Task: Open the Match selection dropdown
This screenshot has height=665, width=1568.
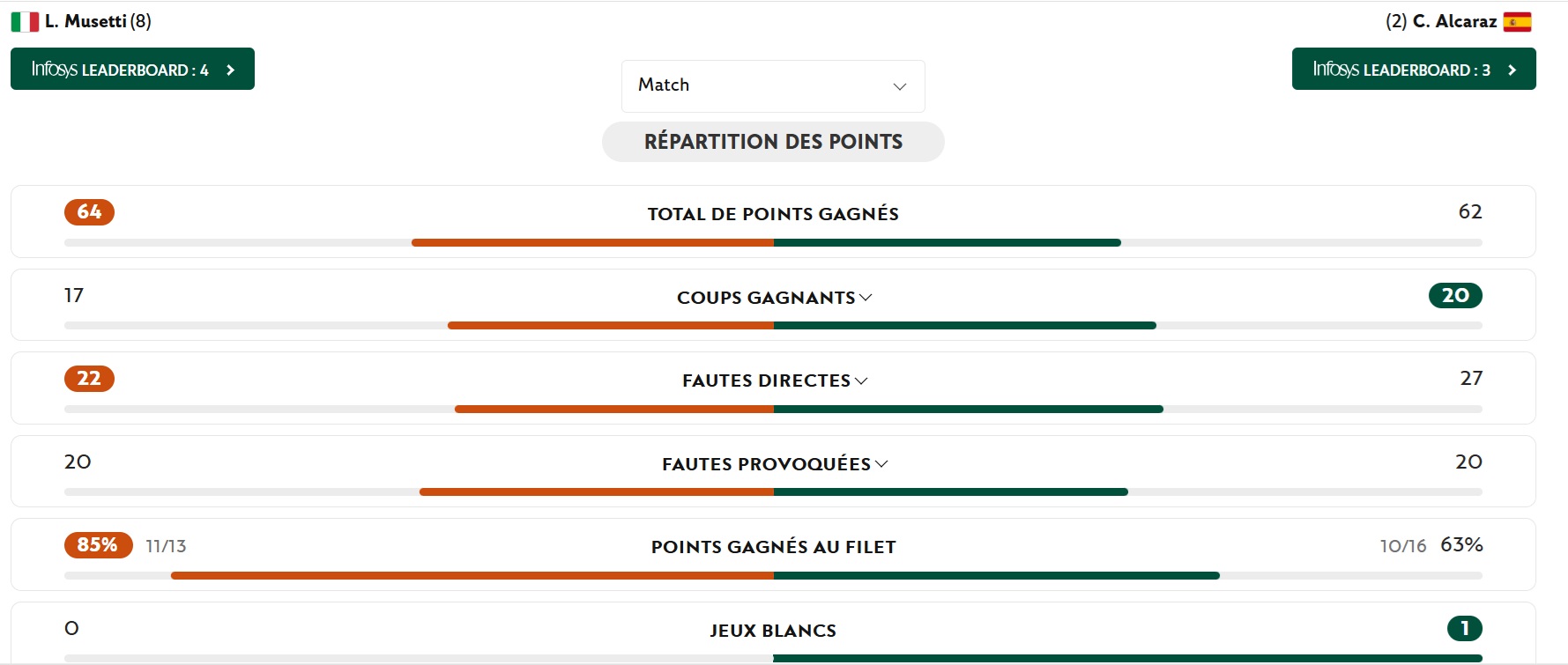Action: click(773, 85)
